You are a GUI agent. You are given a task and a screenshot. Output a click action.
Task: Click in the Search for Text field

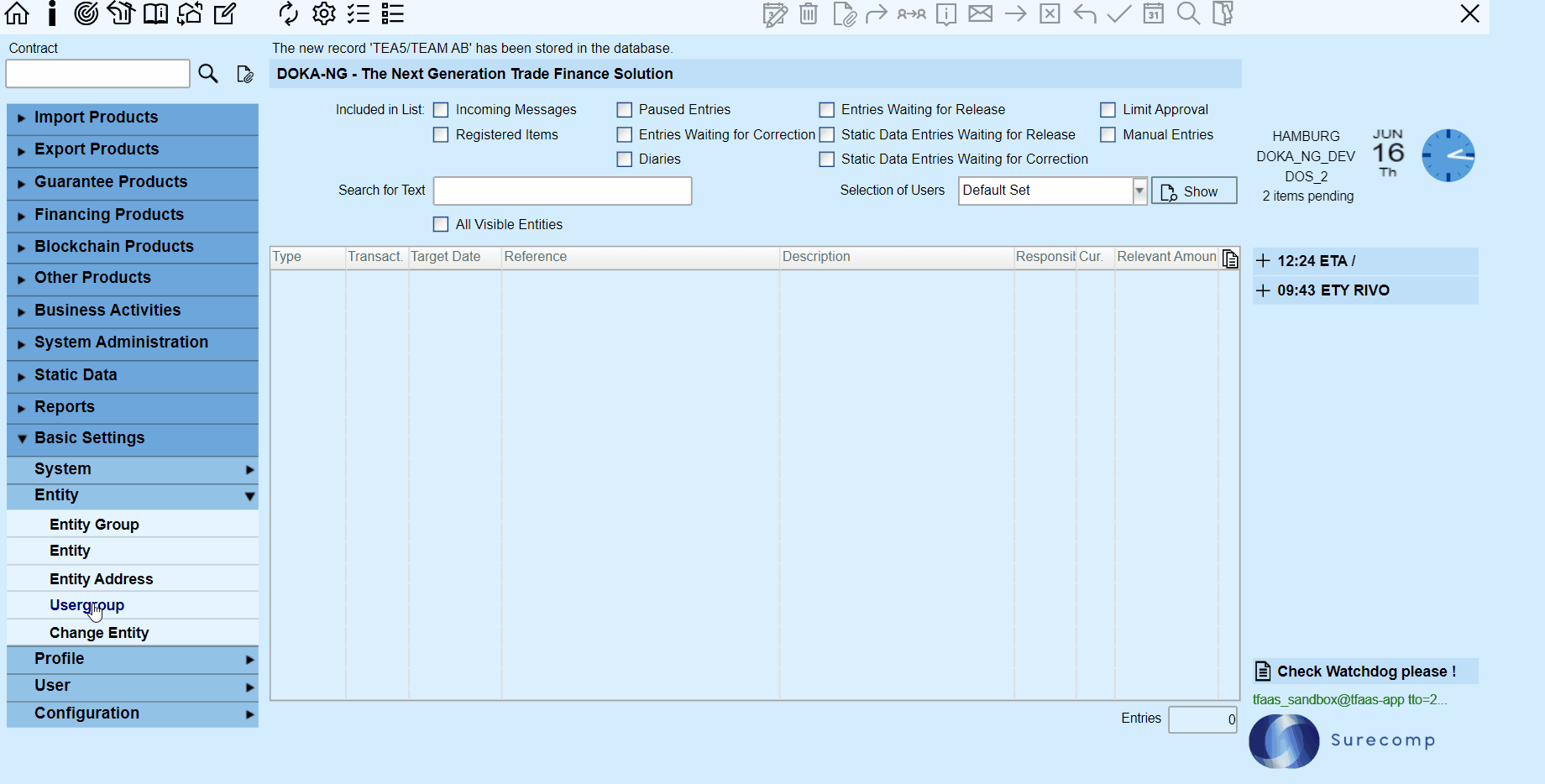point(563,191)
